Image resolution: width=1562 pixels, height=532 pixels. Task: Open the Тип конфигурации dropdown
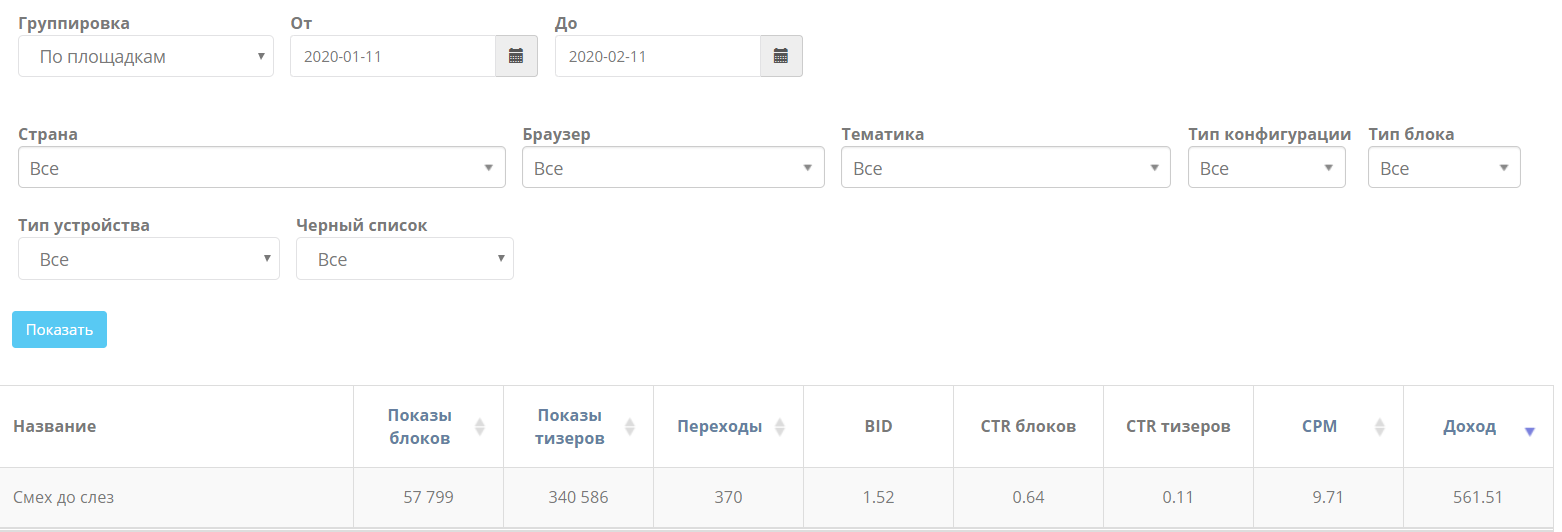[x=1266, y=168]
